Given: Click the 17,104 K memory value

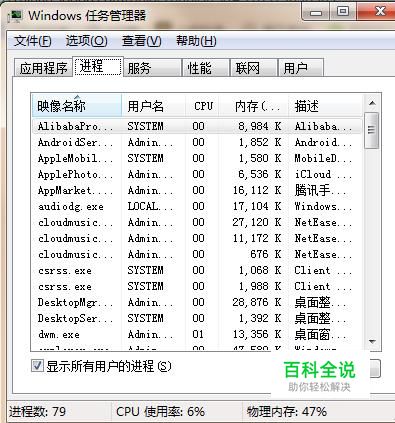Looking at the screenshot, I should tap(257, 206).
